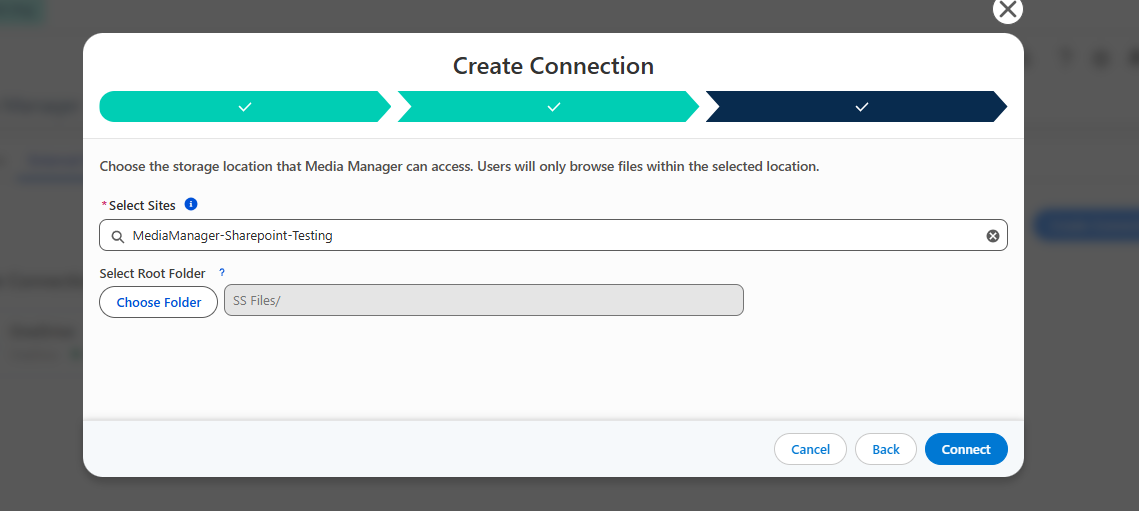The image size is (1139, 511).
Task: Click the checkmark on the first teal step
Action: click(245, 107)
